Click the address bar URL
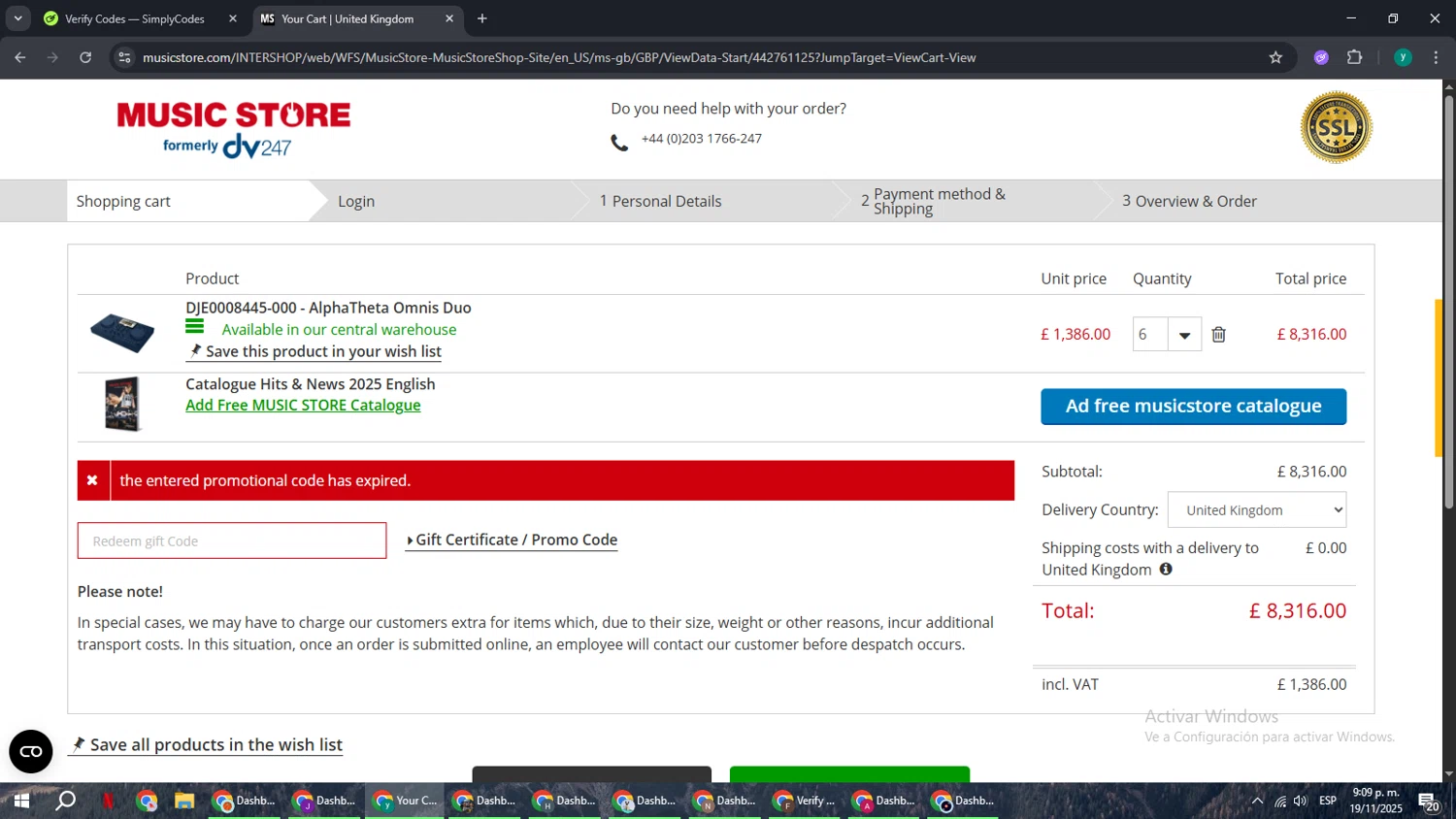This screenshot has width=1456, height=819. pyautogui.click(x=559, y=57)
